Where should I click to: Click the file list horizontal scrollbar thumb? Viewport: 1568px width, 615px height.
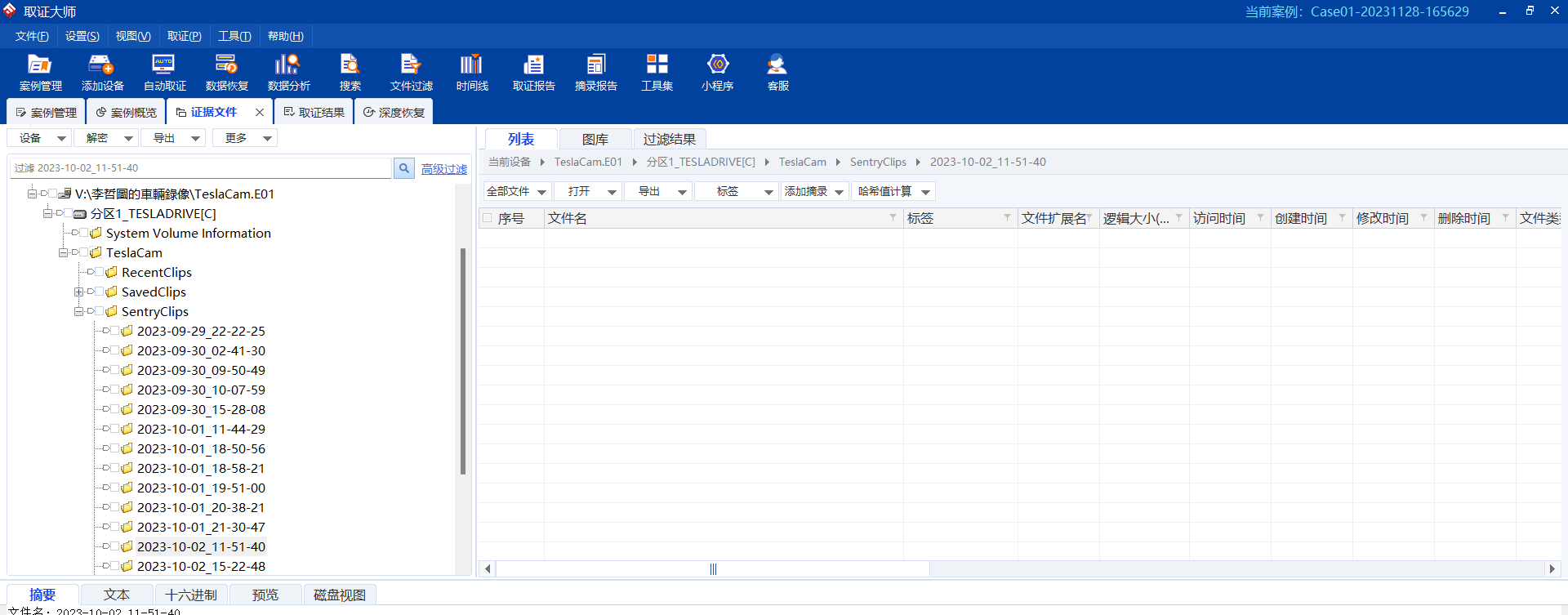713,568
